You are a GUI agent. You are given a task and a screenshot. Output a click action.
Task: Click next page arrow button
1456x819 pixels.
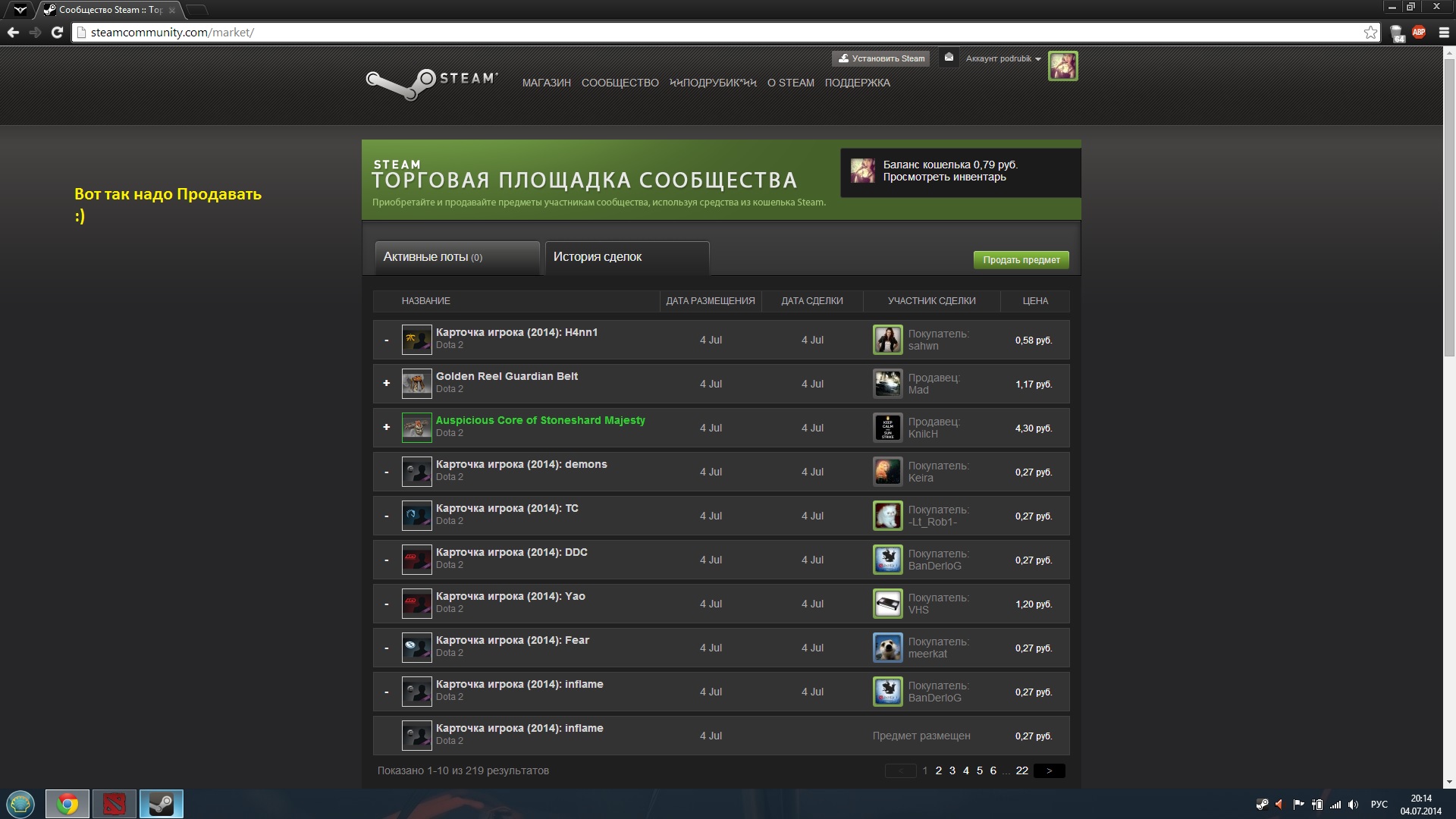pyautogui.click(x=1049, y=770)
